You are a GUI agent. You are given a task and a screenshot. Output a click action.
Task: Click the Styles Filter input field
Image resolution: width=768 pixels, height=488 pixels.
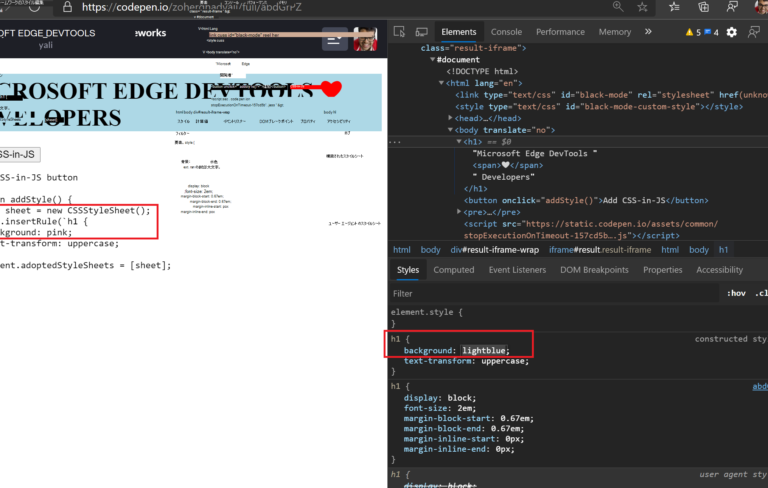point(553,293)
